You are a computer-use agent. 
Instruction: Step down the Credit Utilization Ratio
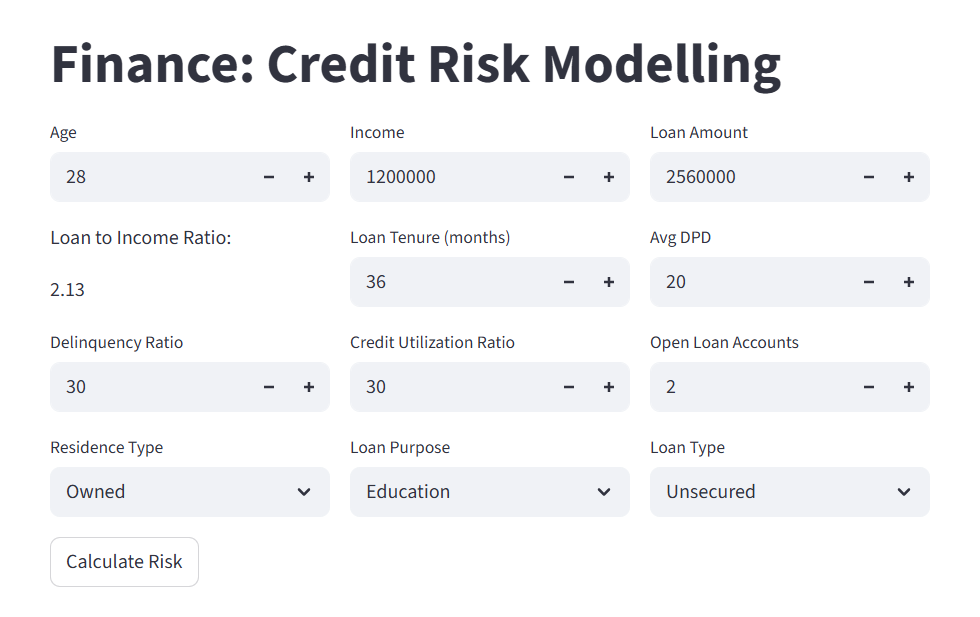569,387
